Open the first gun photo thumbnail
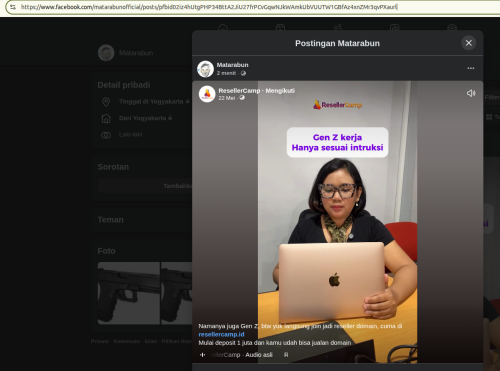 [x=129, y=293]
